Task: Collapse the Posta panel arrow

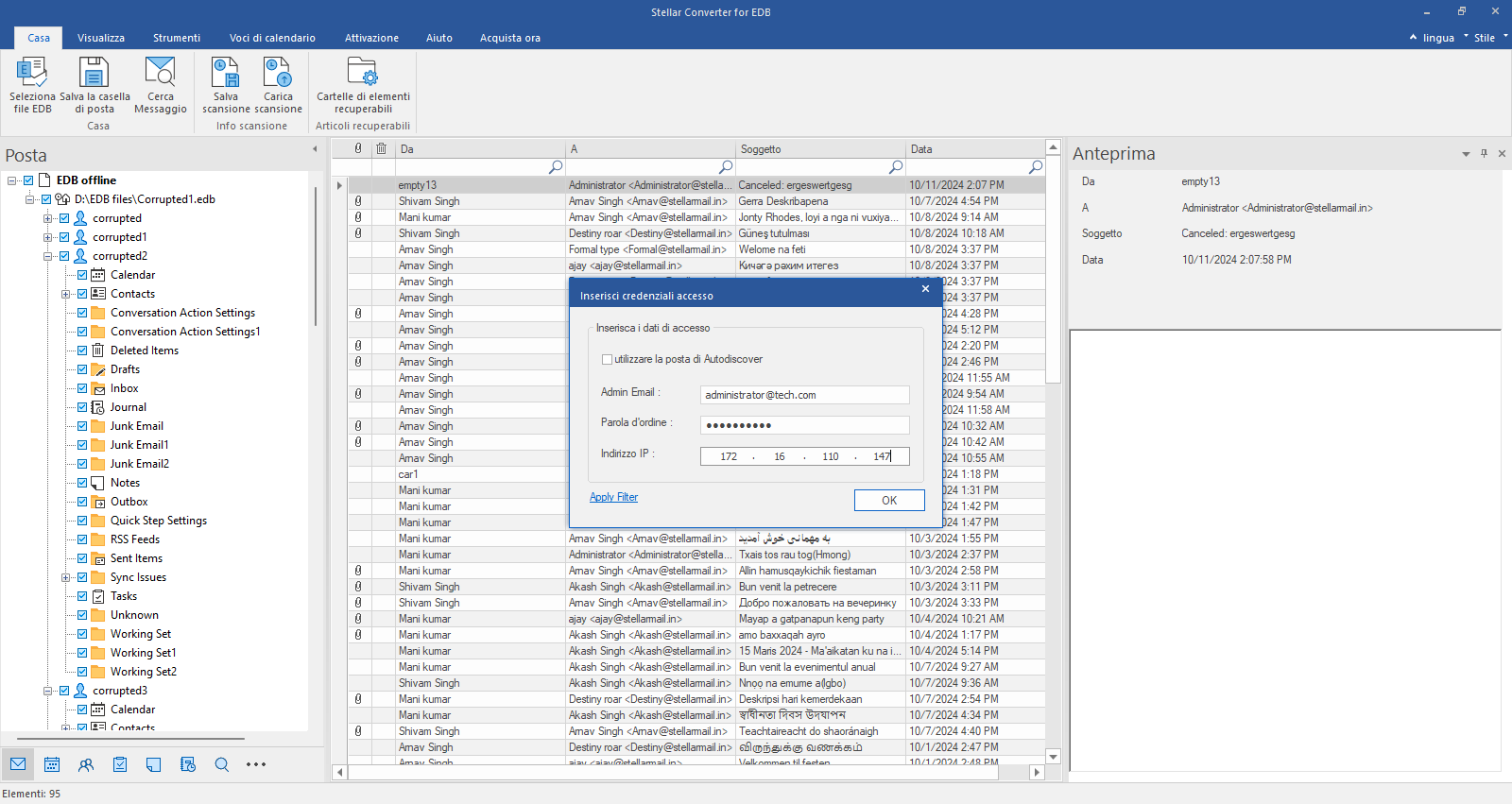Action: tap(315, 149)
